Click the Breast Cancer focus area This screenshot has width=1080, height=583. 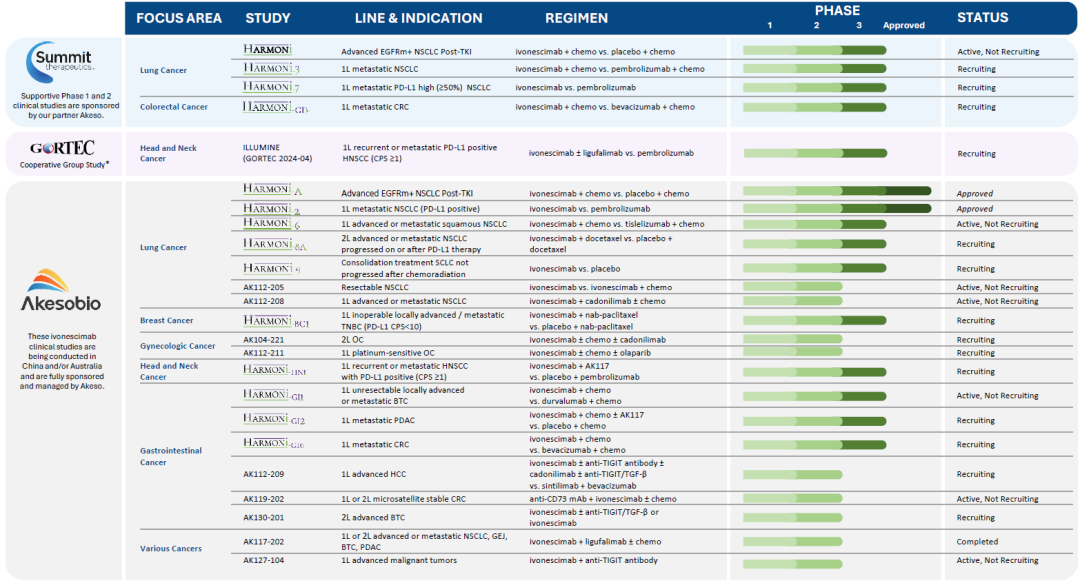click(167, 320)
